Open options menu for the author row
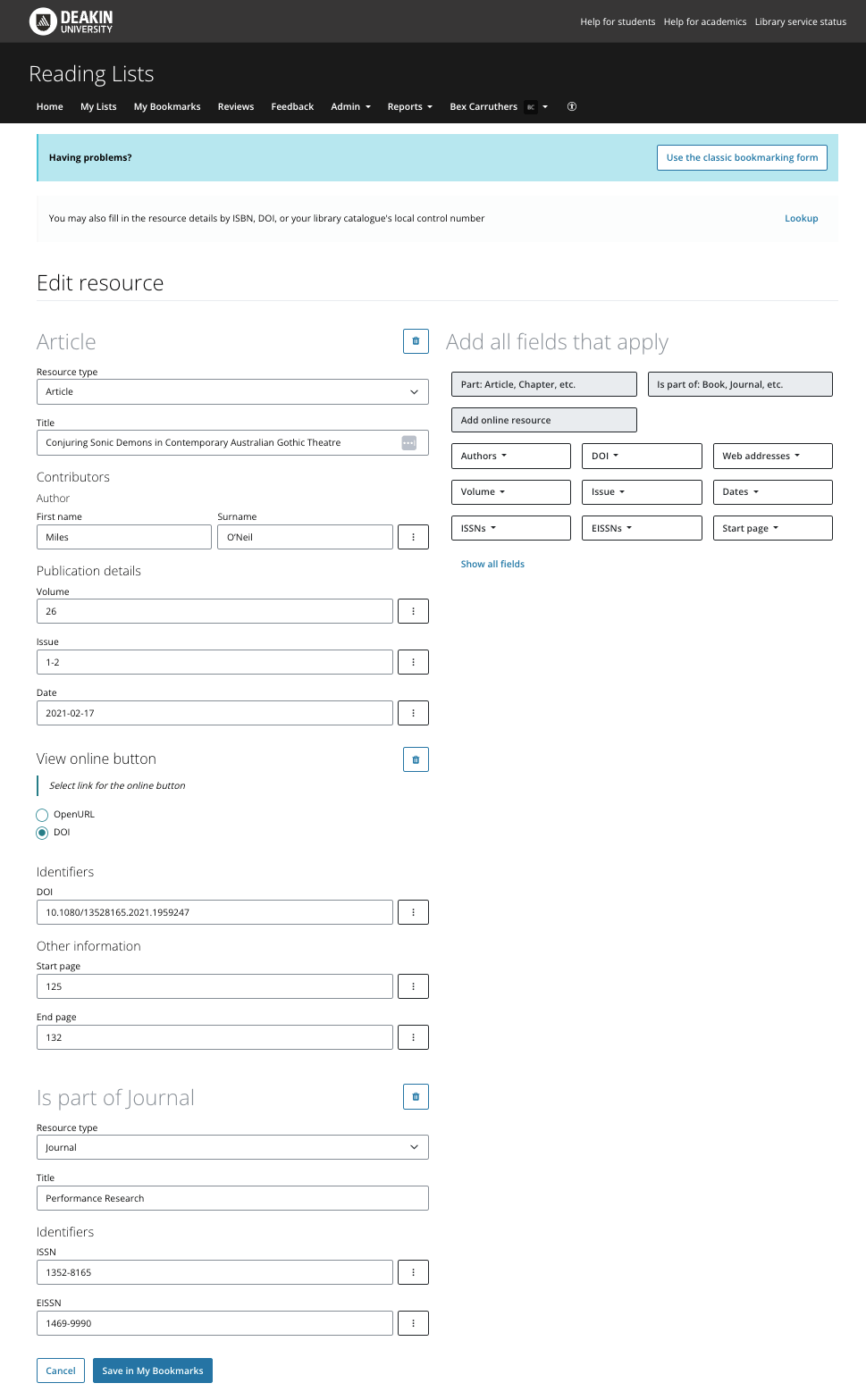 pyautogui.click(x=413, y=537)
